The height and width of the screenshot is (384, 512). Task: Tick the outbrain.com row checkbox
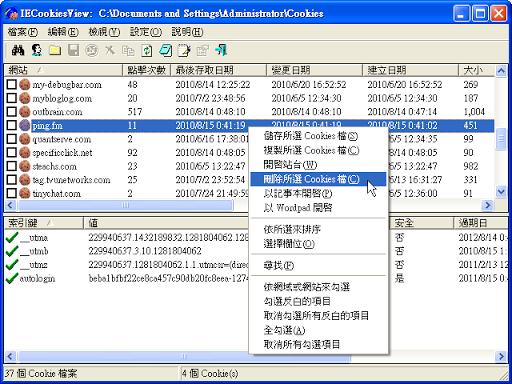pos(12,112)
